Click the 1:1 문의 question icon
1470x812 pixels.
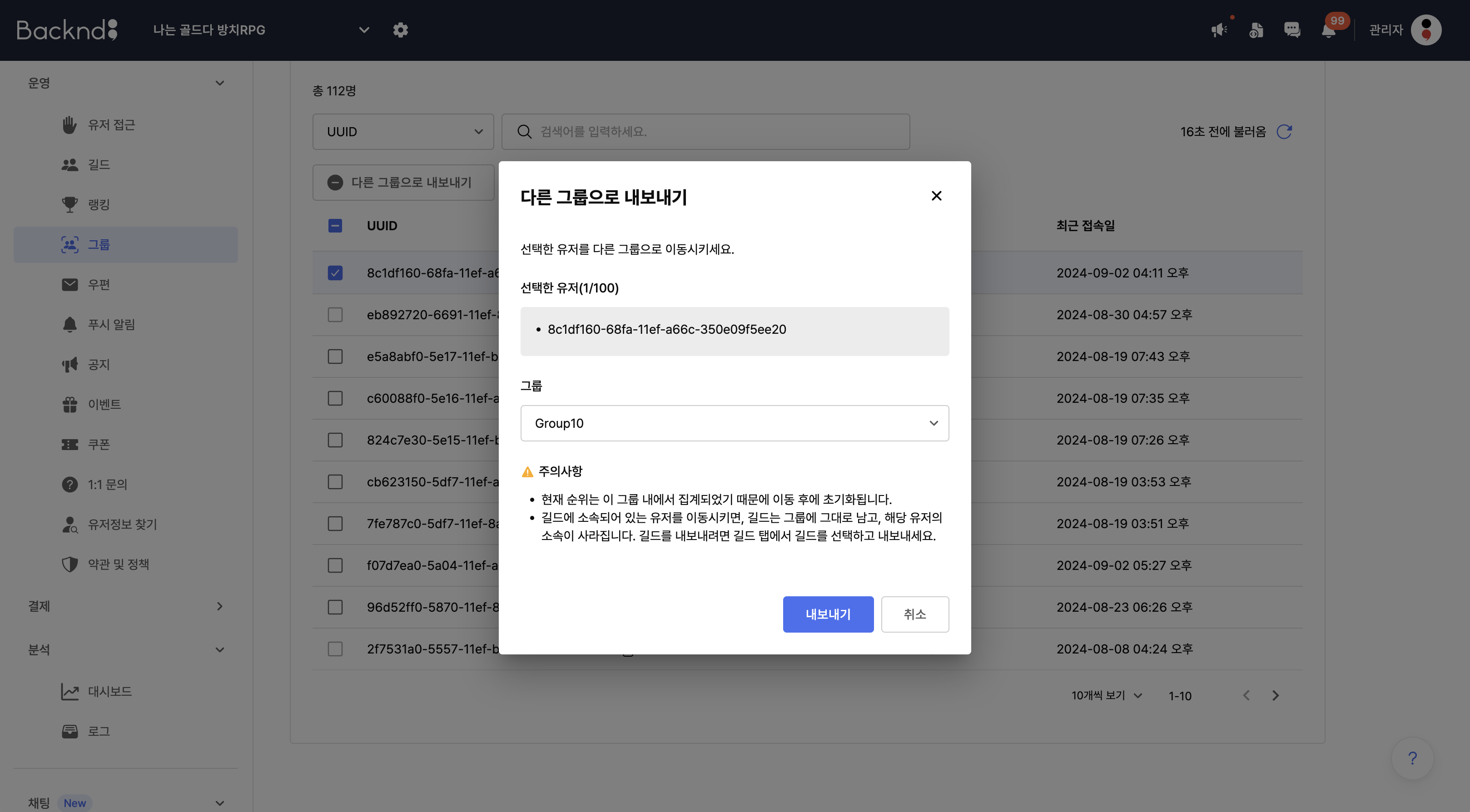pos(70,485)
